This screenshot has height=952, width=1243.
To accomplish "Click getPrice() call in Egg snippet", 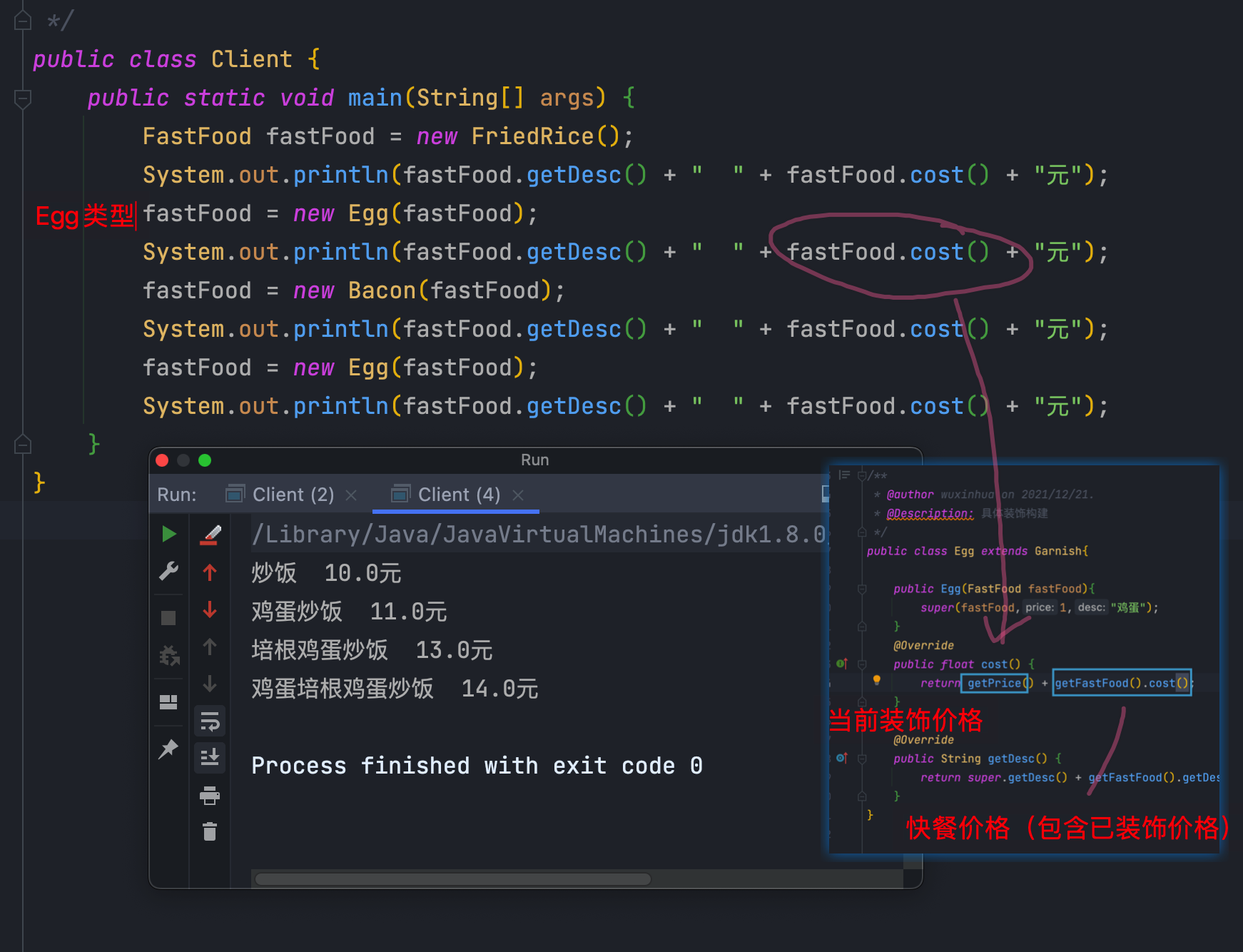I will (1000, 684).
